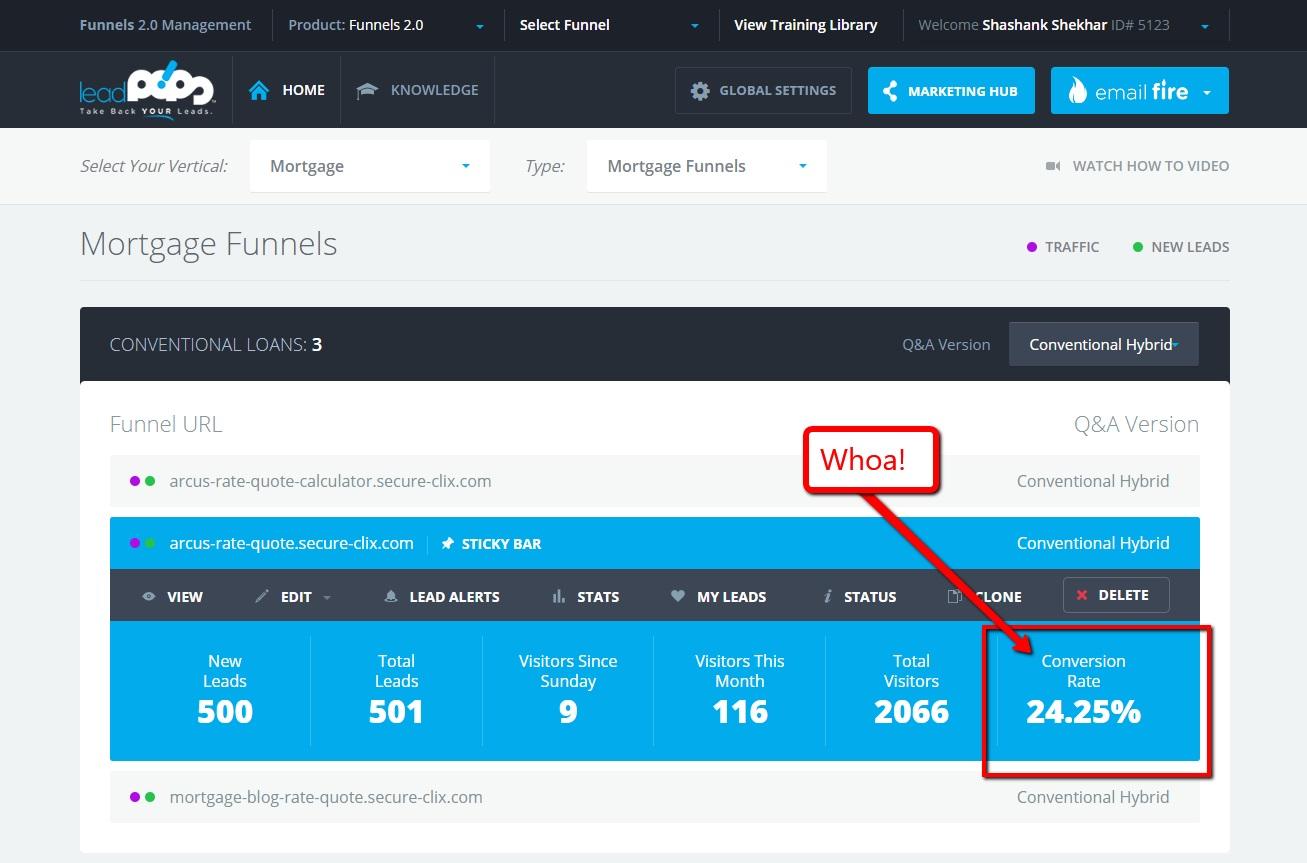The width and height of the screenshot is (1307, 863).
Task: Click the New Leads 500 value
Action: coord(225,712)
